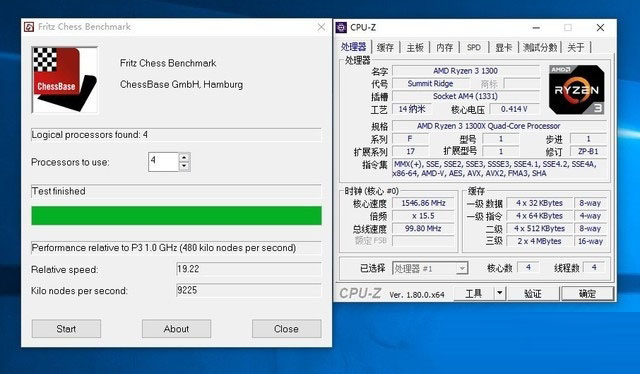This screenshot has height=374, width=640.
Task: Click the Close button in Fritz Benchmark
Action: click(287, 329)
